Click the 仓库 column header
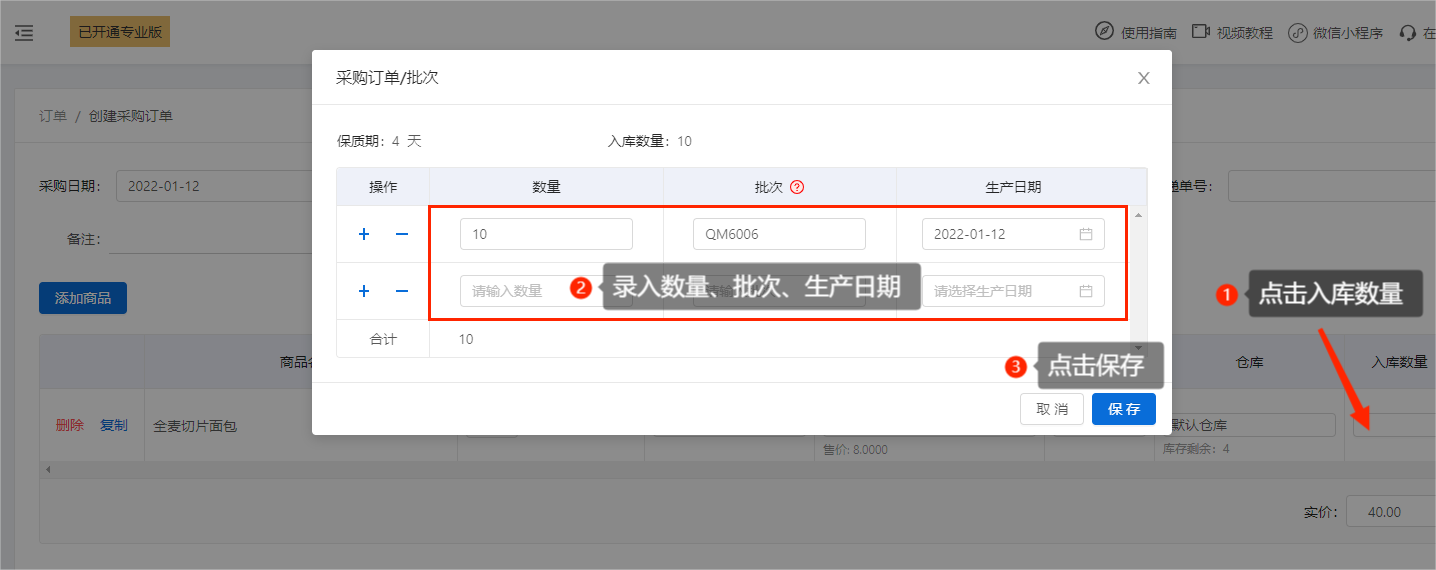 pyautogui.click(x=1250, y=362)
